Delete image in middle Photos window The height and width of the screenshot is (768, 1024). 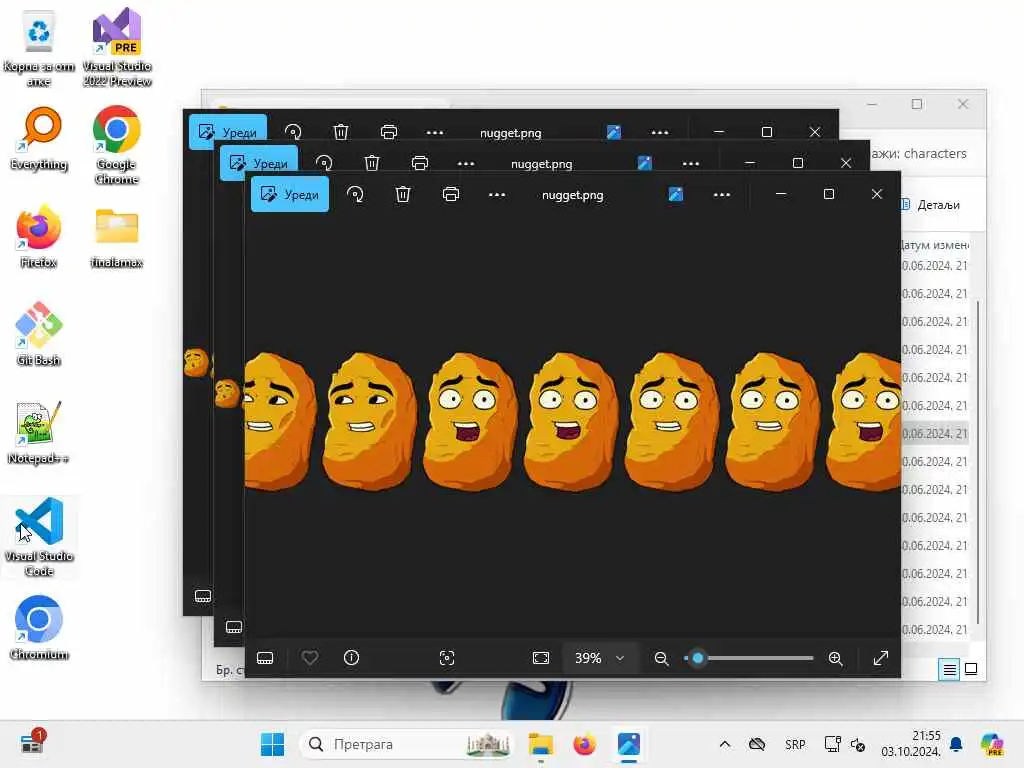[x=372, y=163]
